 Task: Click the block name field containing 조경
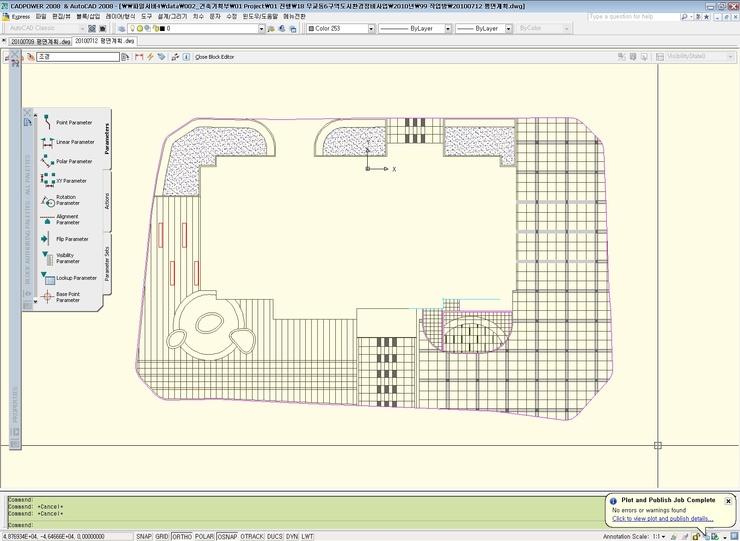78,57
